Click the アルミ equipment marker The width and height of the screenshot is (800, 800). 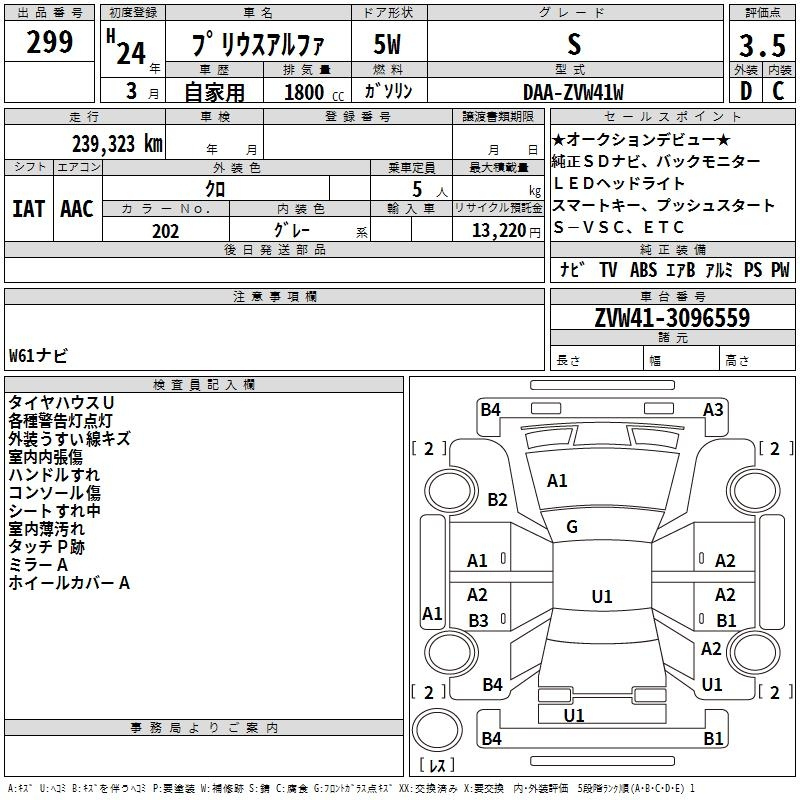click(719, 270)
